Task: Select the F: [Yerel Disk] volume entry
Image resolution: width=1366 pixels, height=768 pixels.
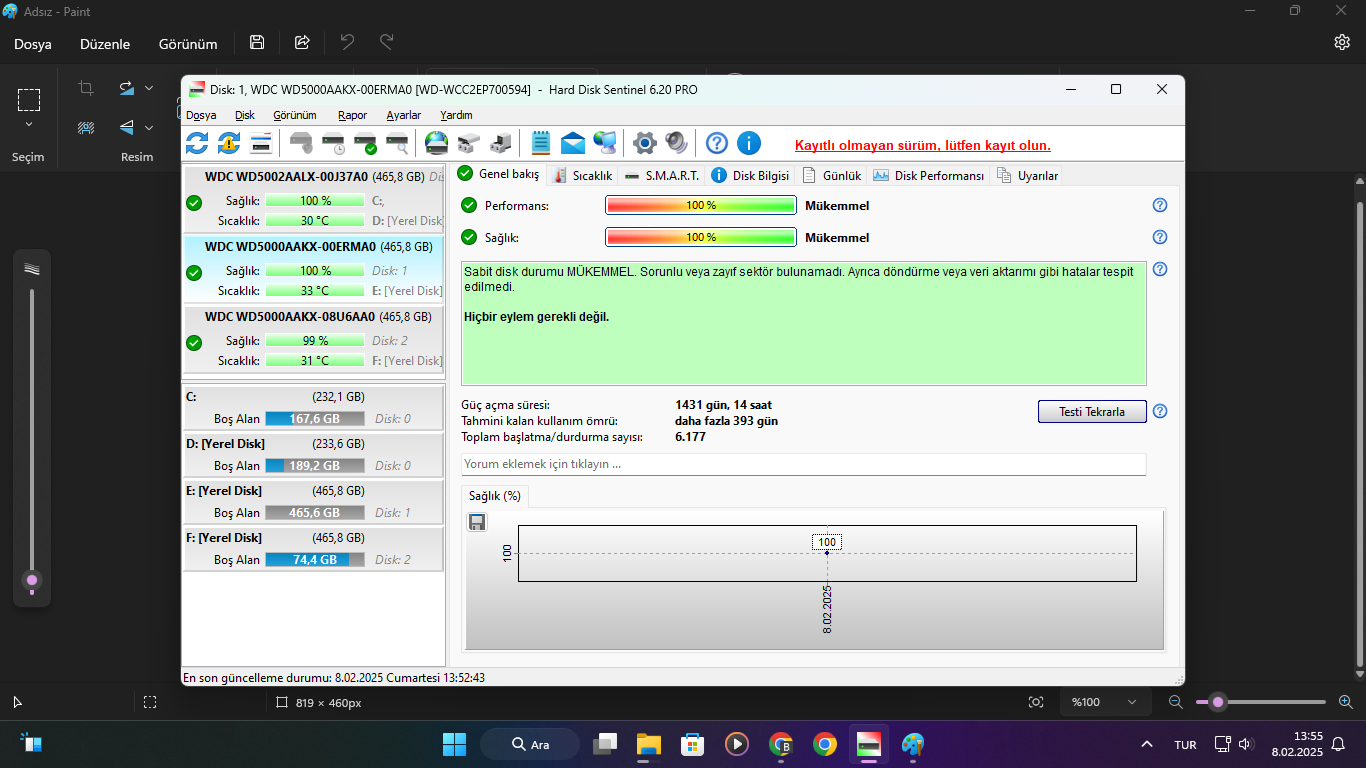Action: pyautogui.click(x=313, y=548)
